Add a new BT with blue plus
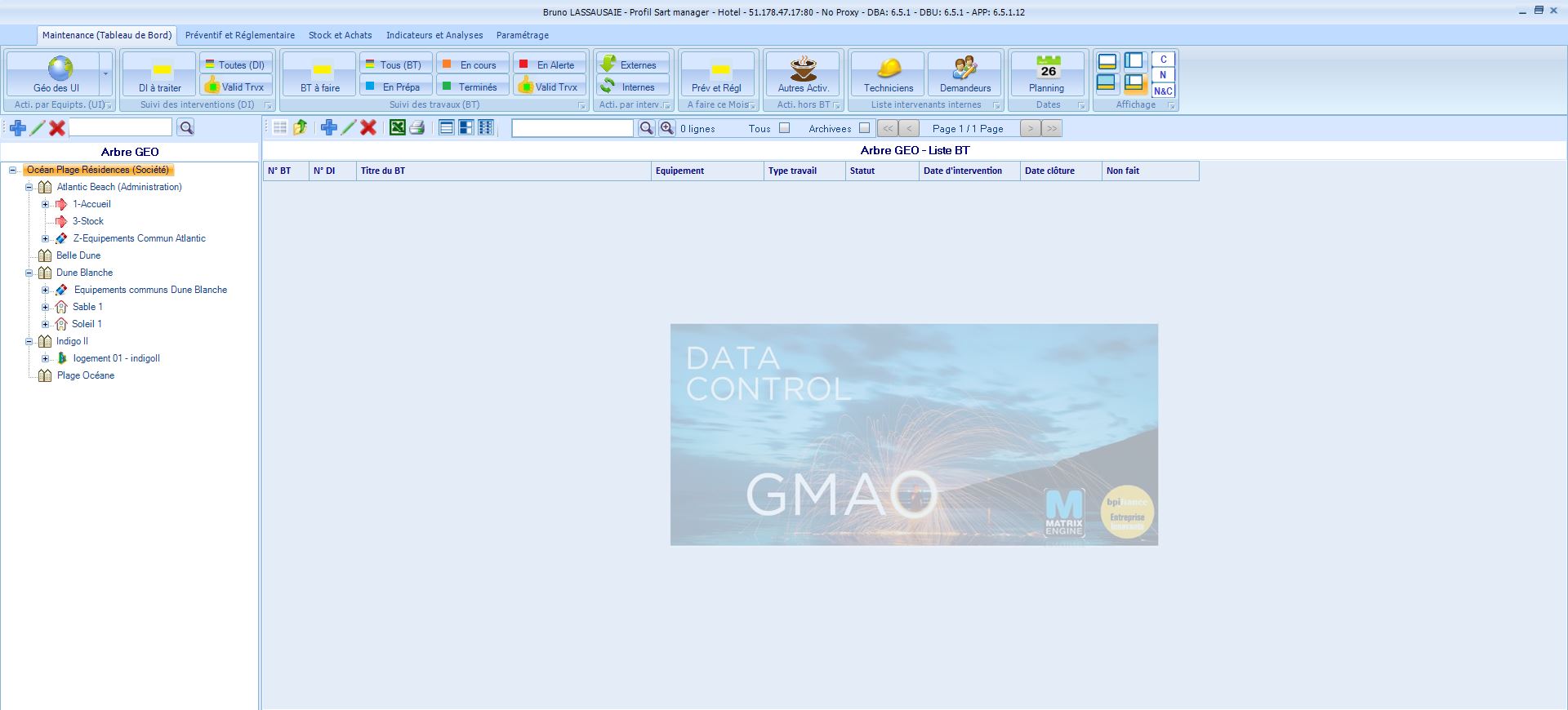This screenshot has height=710, width=1568. (x=329, y=127)
